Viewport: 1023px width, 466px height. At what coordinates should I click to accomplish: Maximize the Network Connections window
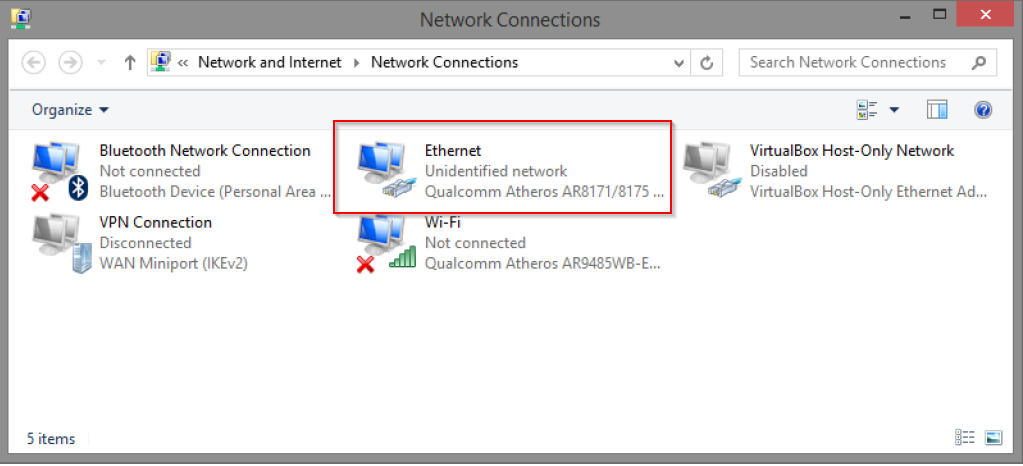939,15
